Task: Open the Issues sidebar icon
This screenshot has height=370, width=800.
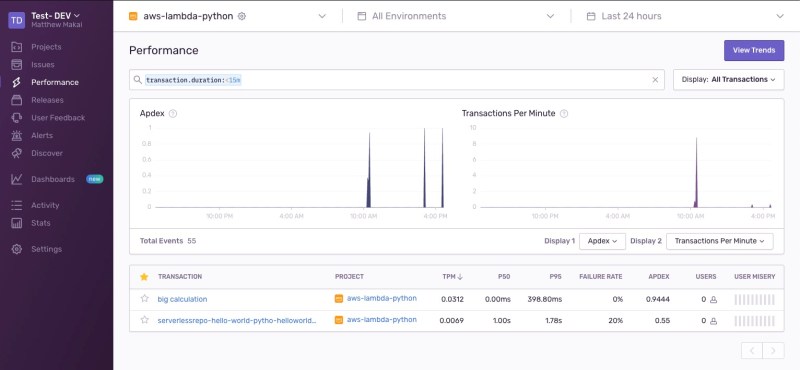Action: [17, 64]
